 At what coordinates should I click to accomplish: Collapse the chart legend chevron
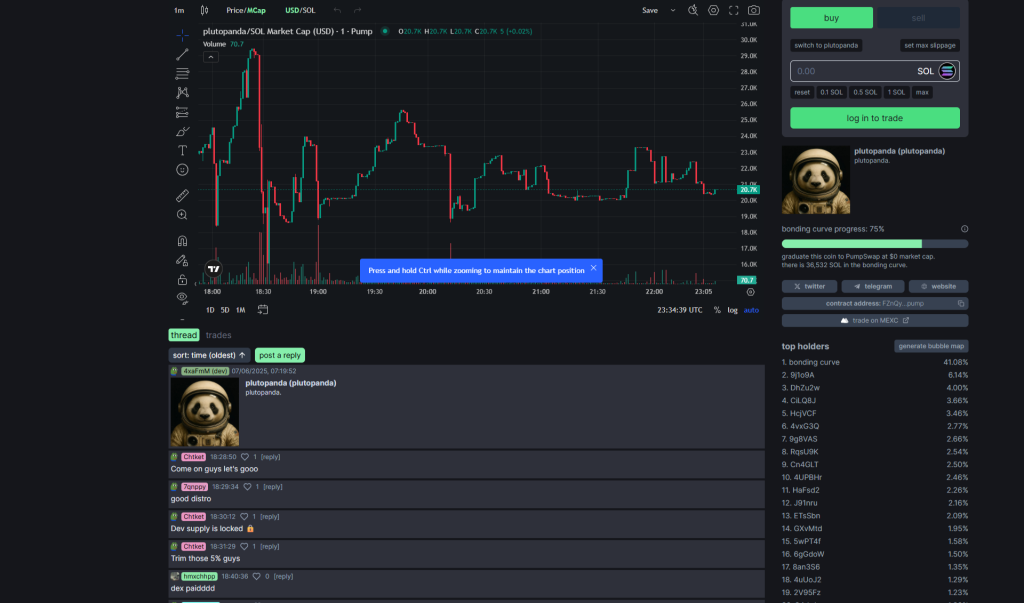(x=210, y=57)
